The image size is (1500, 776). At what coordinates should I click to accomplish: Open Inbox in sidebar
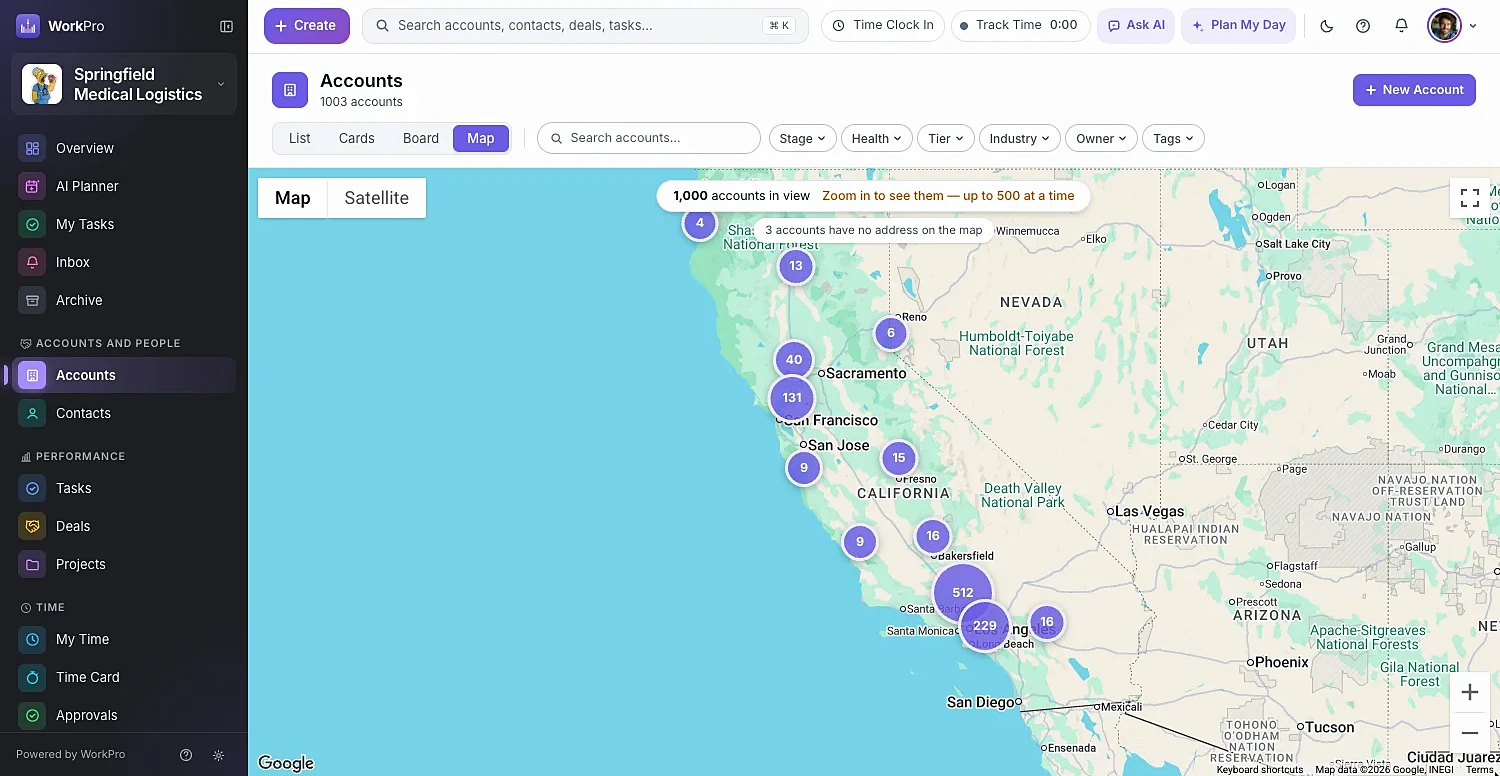pyautogui.click(x=124, y=262)
